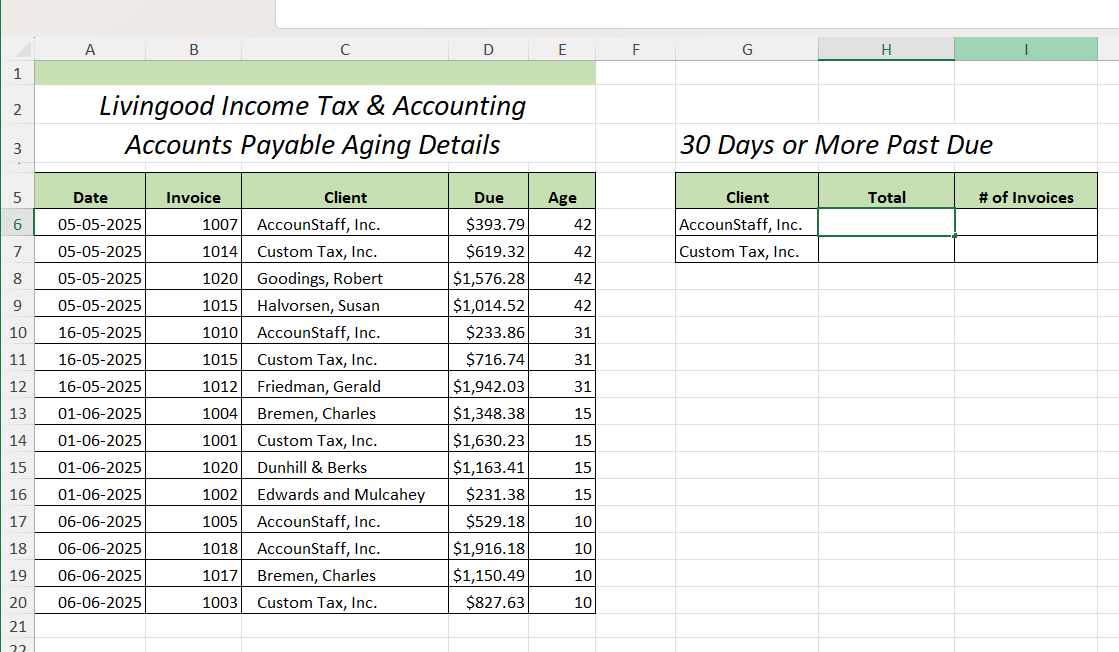Click the Age value 42 in row 9
The image size is (1119, 652).
click(x=562, y=305)
